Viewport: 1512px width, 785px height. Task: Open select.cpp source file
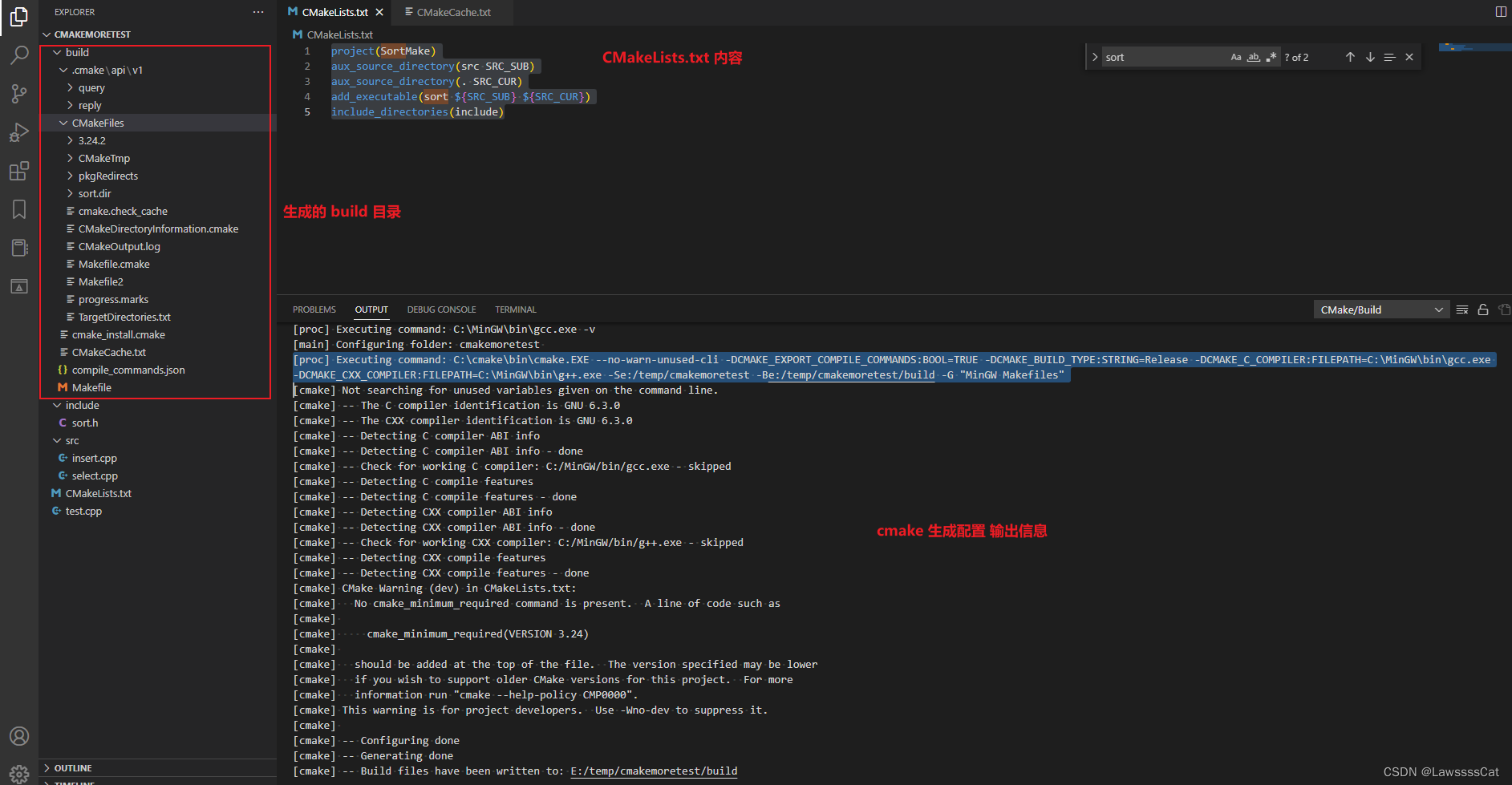157,475
